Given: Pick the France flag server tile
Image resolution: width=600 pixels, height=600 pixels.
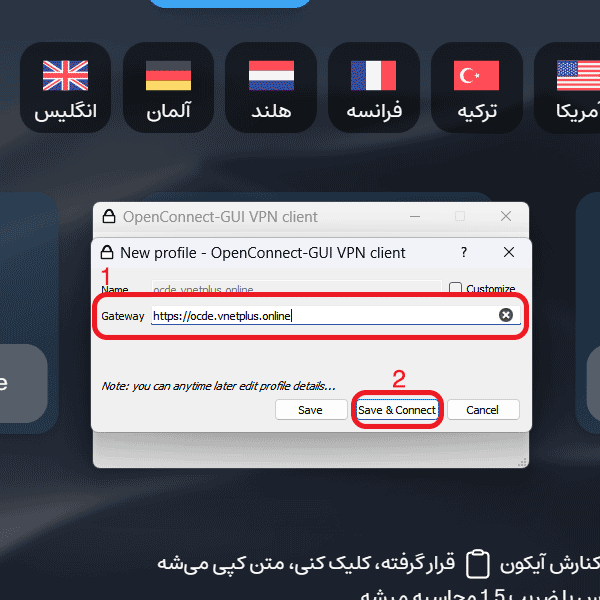Looking at the screenshot, I should click(374, 88).
